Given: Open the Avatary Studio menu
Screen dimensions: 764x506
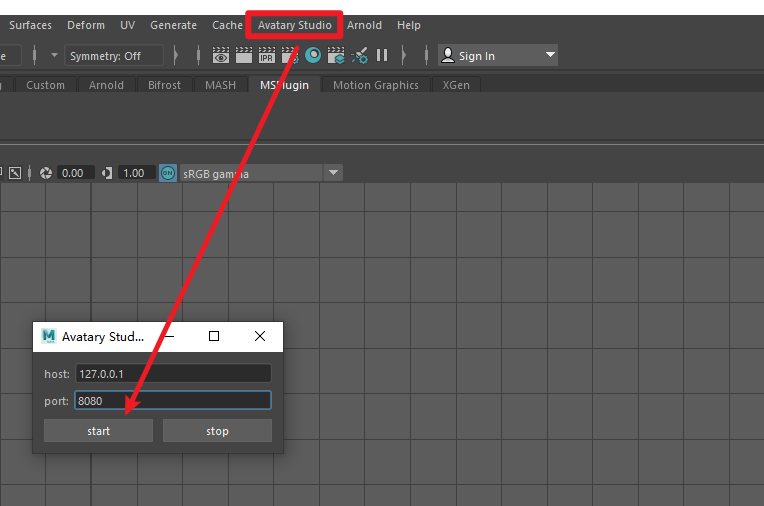Looking at the screenshot, I should click(x=294, y=25).
